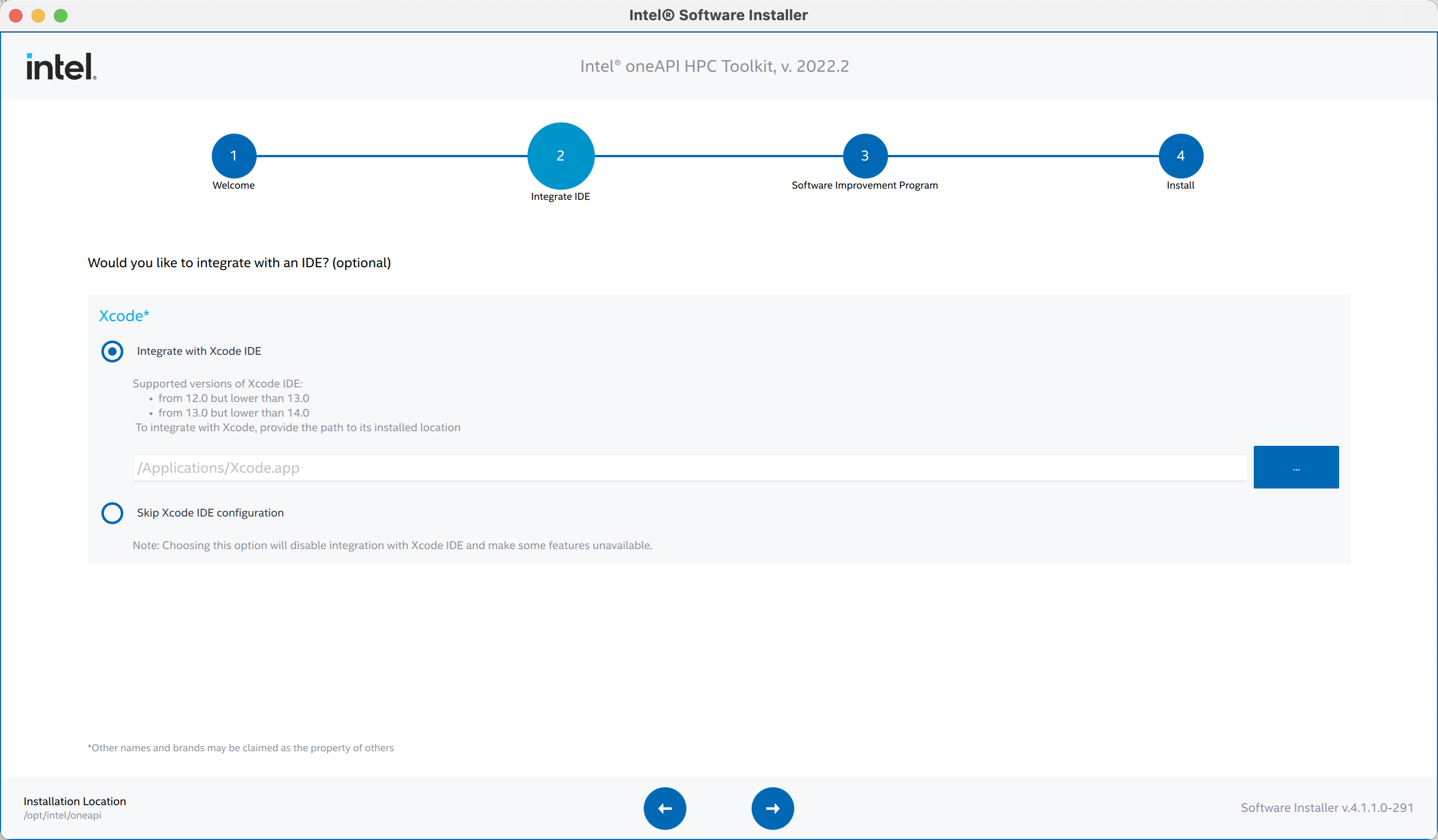Click the Xcode path input field
The height and width of the screenshot is (840, 1438).
pos(689,468)
